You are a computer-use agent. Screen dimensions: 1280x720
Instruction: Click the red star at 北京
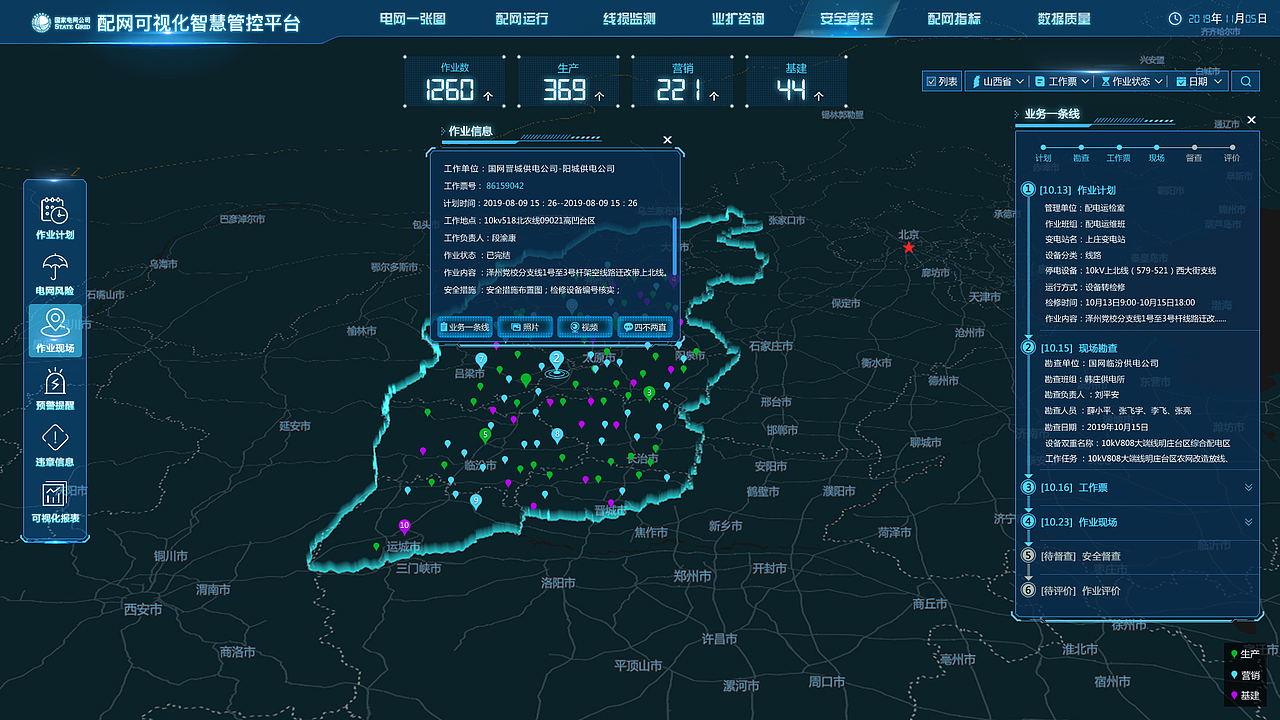pyautogui.click(x=908, y=247)
